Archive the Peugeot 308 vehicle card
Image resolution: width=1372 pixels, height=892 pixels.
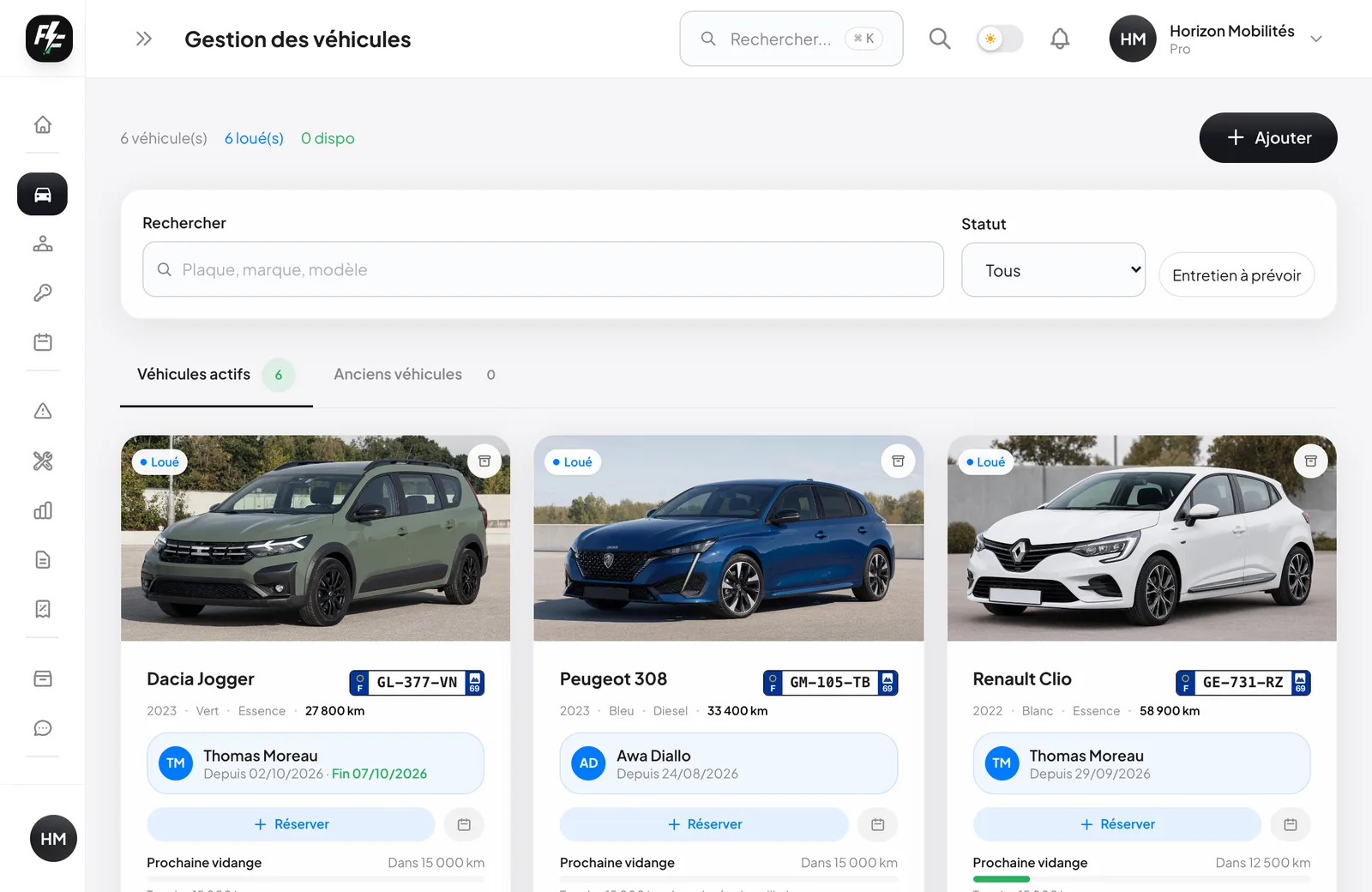[x=898, y=461]
